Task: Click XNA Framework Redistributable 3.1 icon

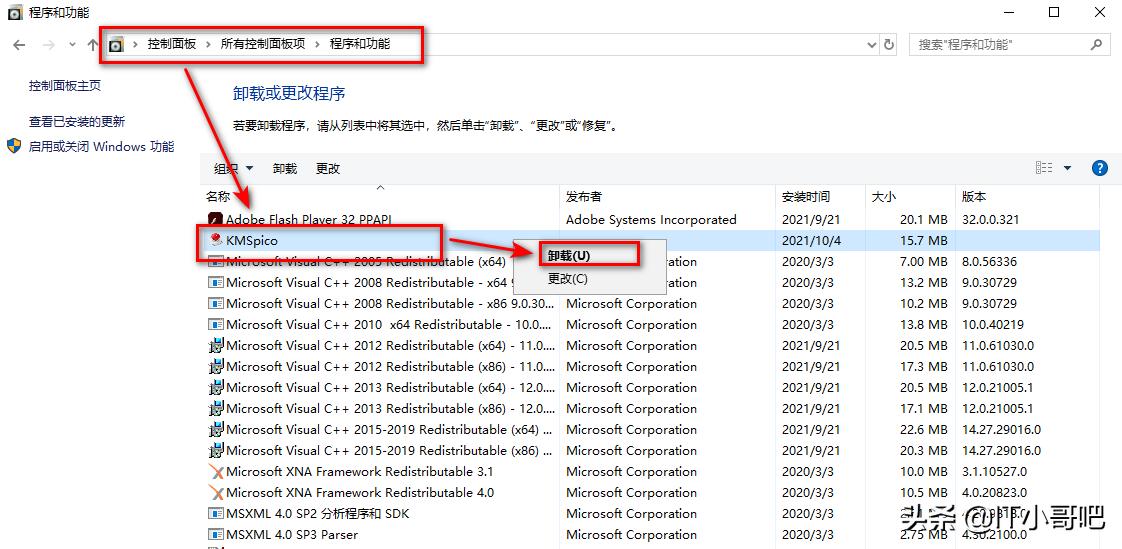Action: point(215,472)
